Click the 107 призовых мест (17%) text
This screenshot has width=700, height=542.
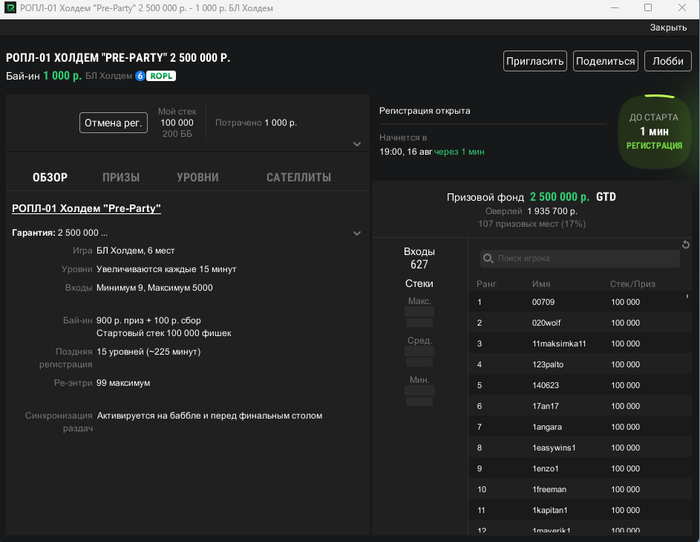pyautogui.click(x=532, y=224)
